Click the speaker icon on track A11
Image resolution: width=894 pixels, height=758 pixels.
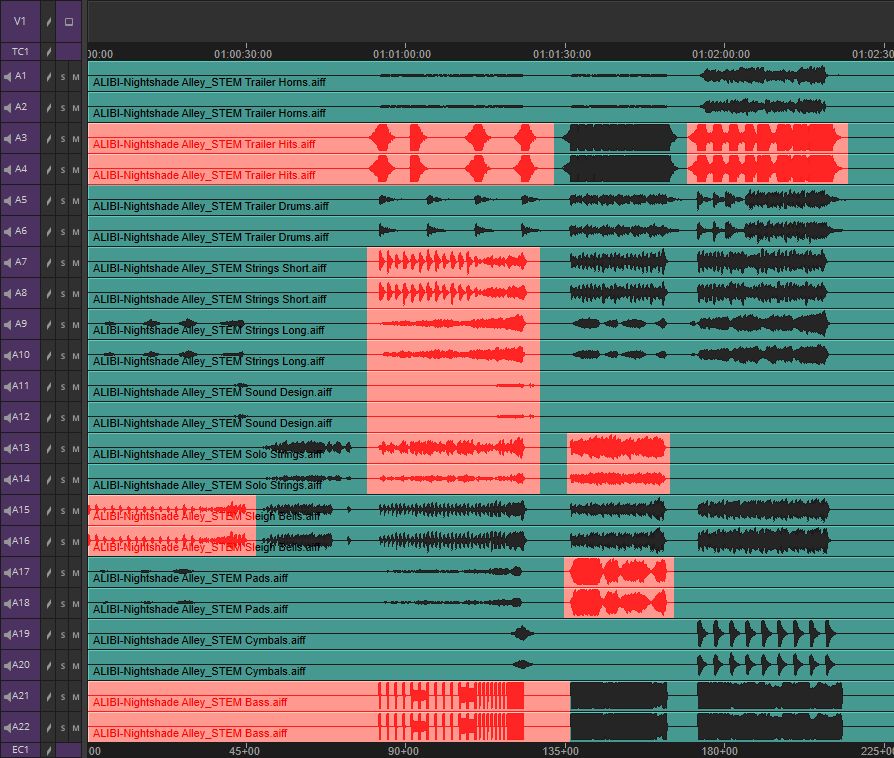7,387
